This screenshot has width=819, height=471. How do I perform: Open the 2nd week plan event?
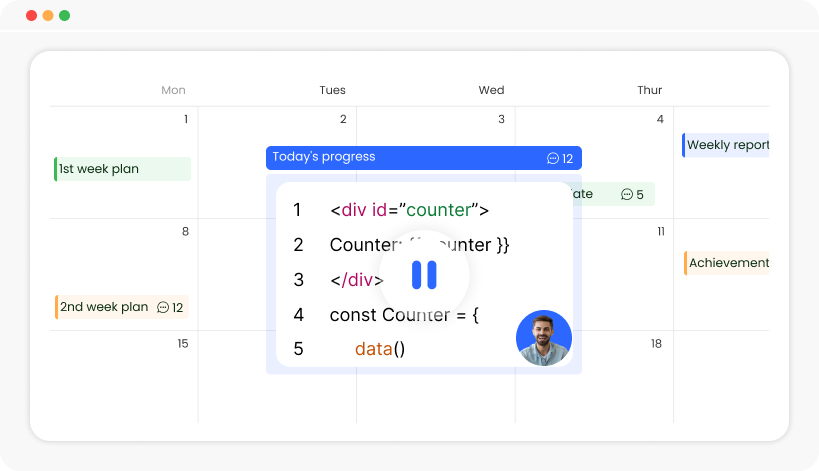[x=122, y=307]
